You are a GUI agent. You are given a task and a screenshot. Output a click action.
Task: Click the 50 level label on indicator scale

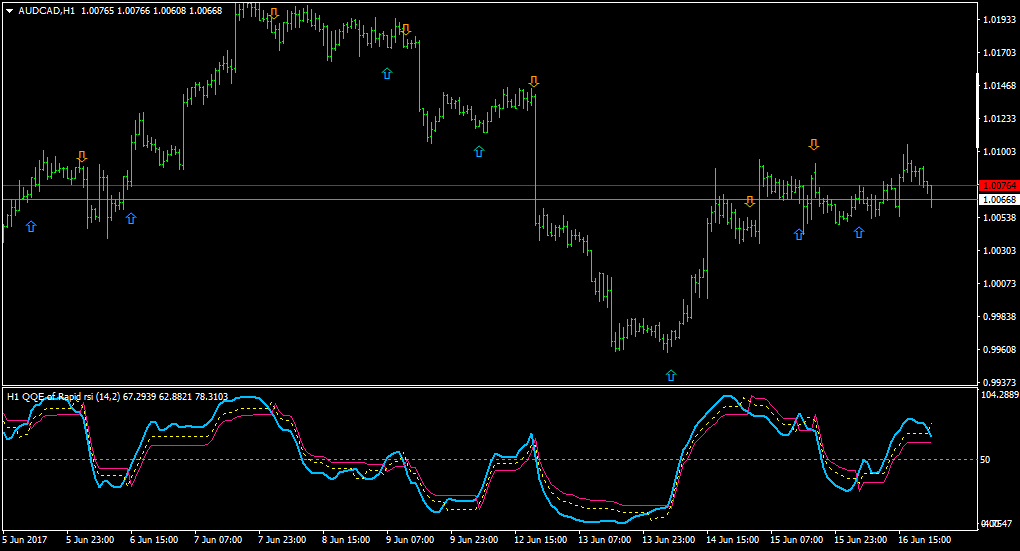[986, 460]
